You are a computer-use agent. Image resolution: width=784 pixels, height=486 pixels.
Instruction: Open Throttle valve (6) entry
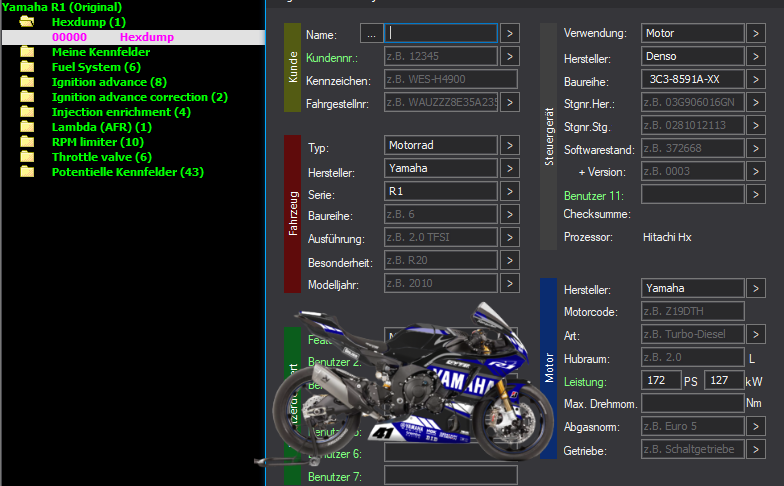point(102,157)
